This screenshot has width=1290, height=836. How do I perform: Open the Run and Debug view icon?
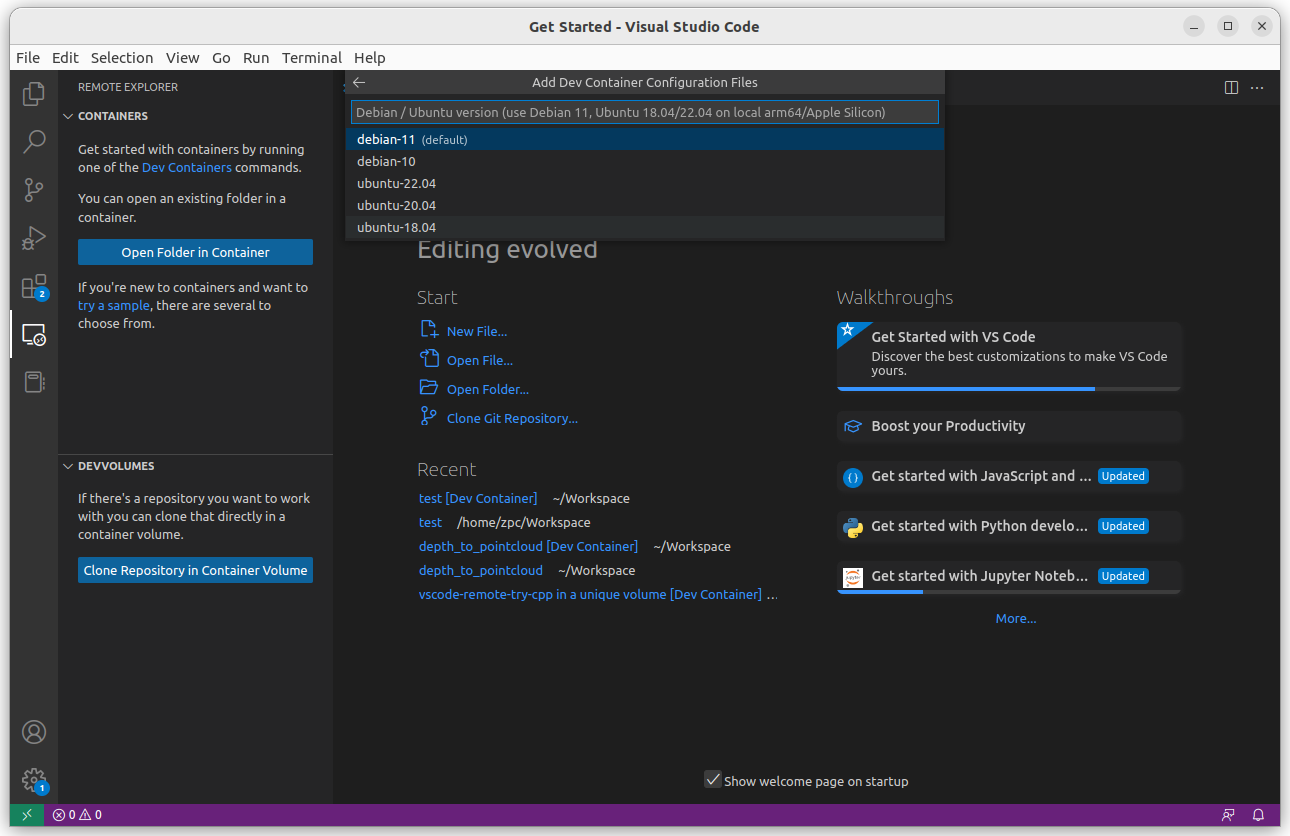click(x=34, y=238)
